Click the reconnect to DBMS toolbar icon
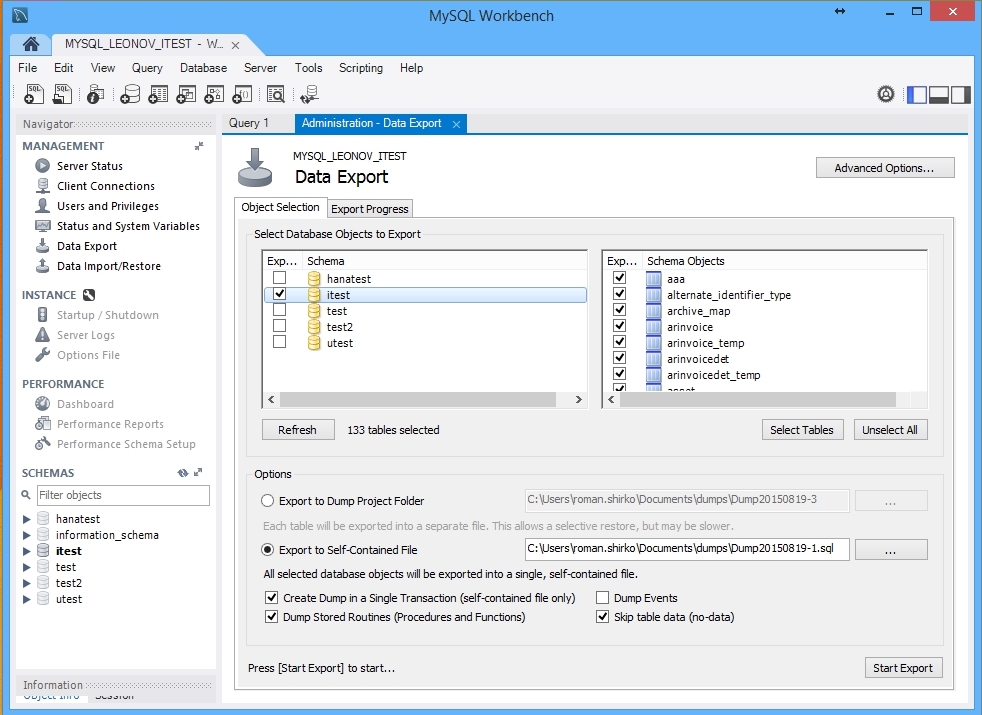 pyautogui.click(x=309, y=94)
